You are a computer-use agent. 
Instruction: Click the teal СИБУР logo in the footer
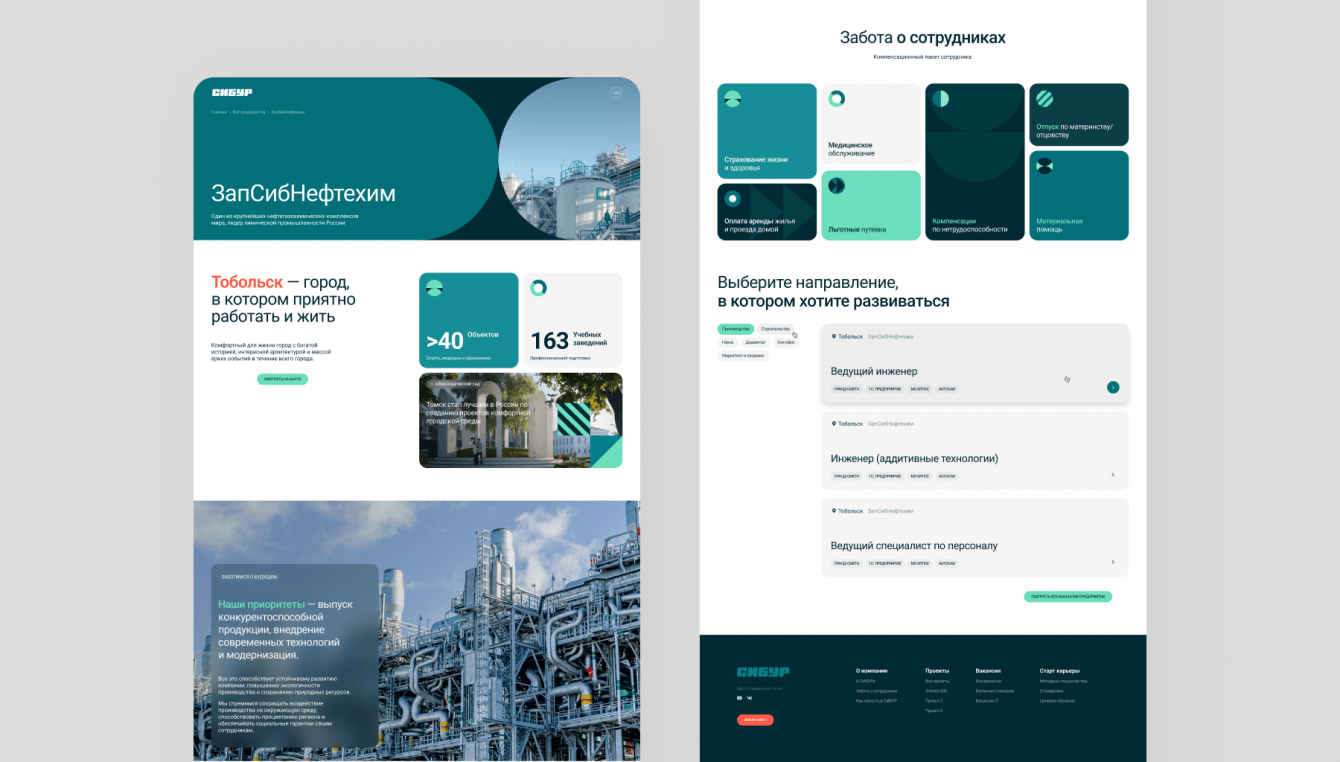763,672
